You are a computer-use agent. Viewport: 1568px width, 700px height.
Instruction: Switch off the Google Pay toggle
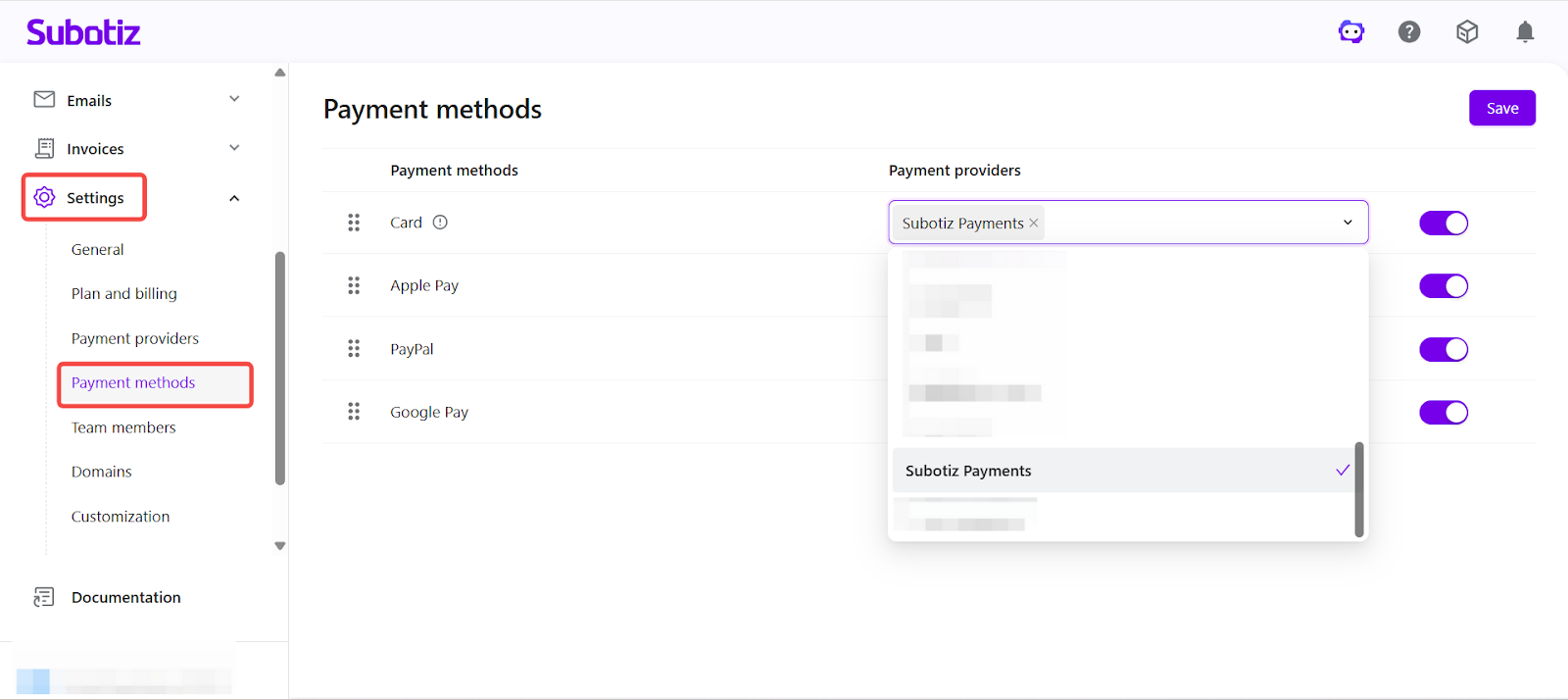[x=1444, y=413]
